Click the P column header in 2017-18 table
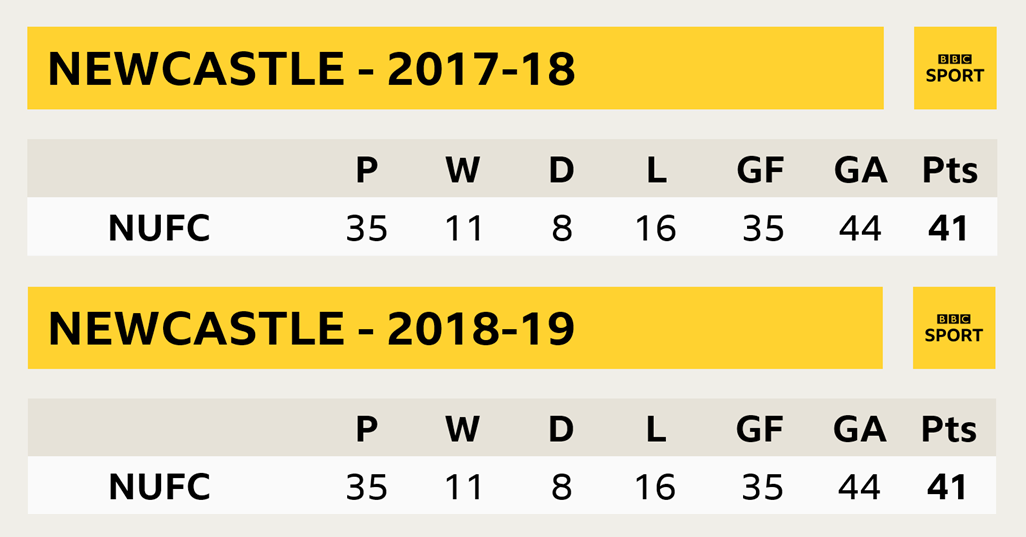 pos(366,170)
